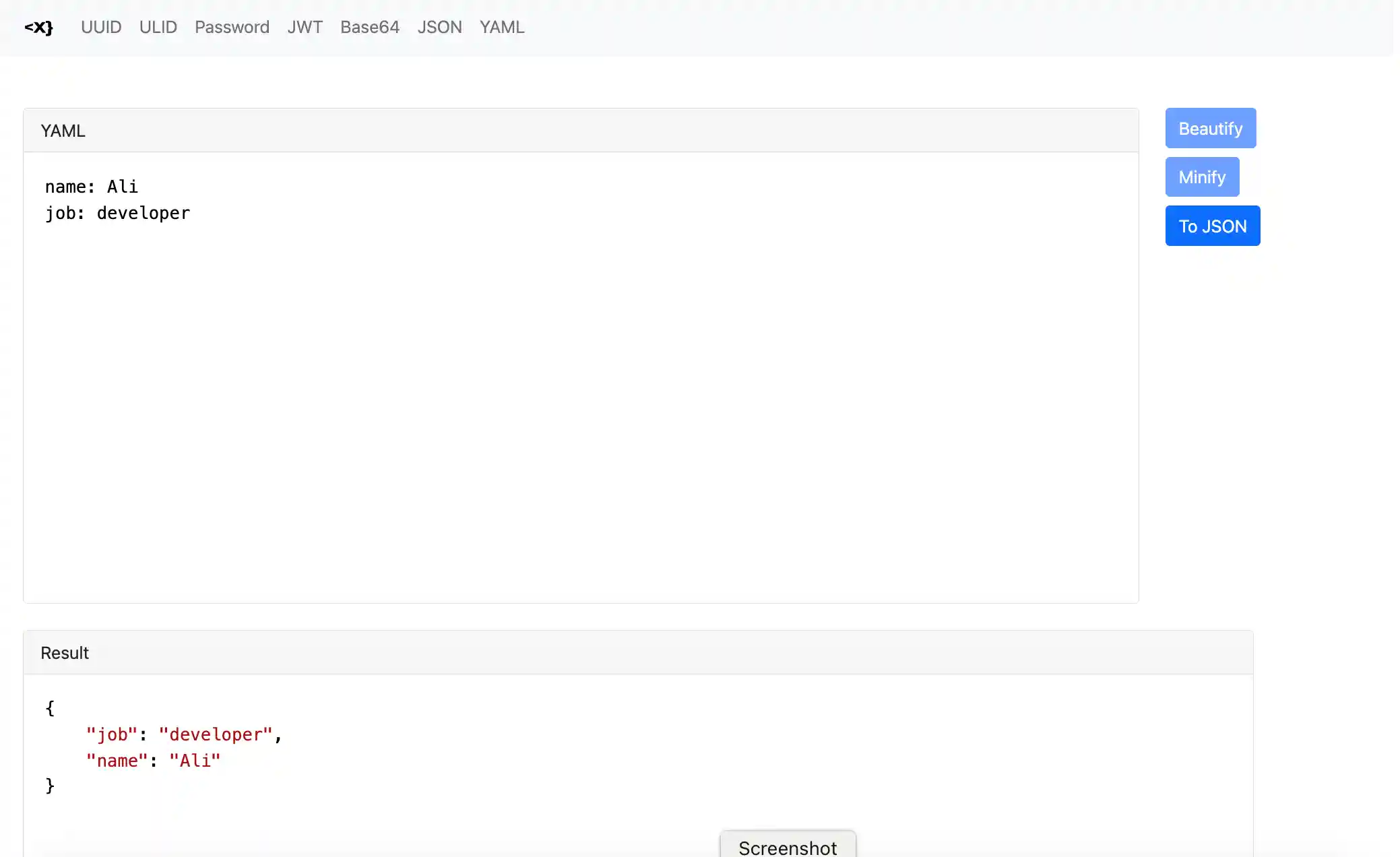Click the closing brace in the Result output
This screenshot has height=857, width=1400.
50,786
